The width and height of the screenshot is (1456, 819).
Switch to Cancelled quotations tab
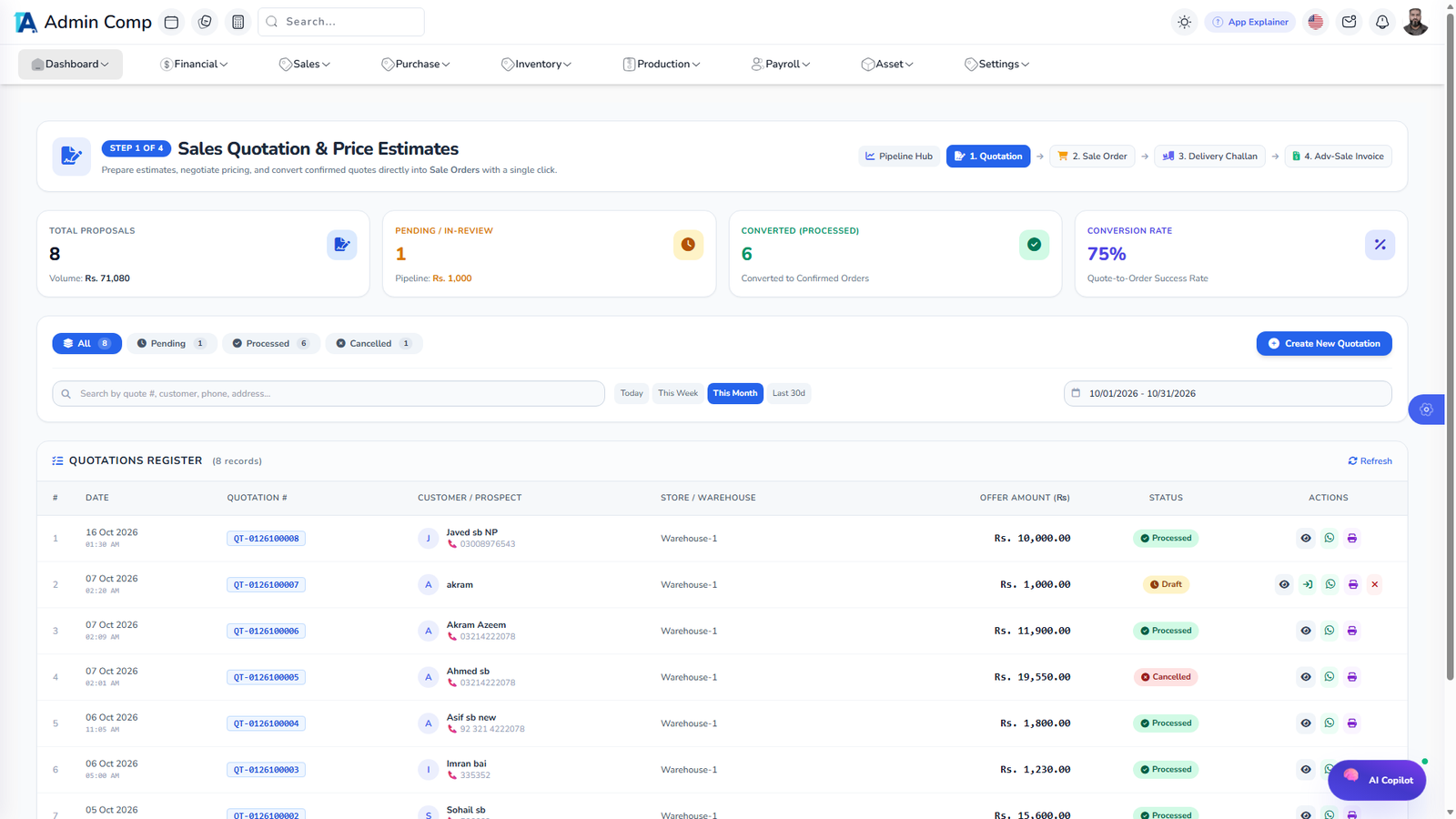(x=374, y=344)
